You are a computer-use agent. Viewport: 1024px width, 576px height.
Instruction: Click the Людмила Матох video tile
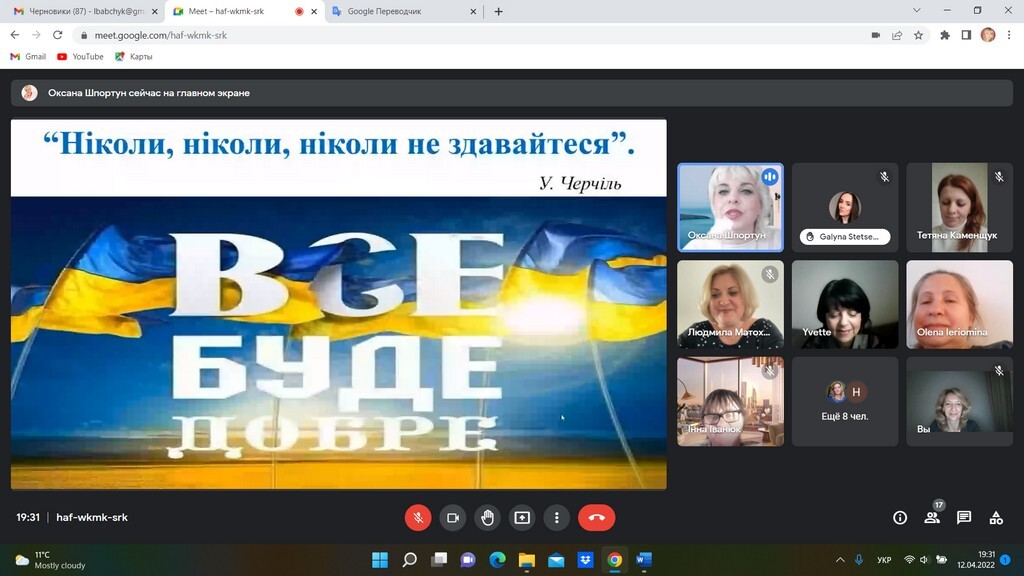[x=730, y=304]
